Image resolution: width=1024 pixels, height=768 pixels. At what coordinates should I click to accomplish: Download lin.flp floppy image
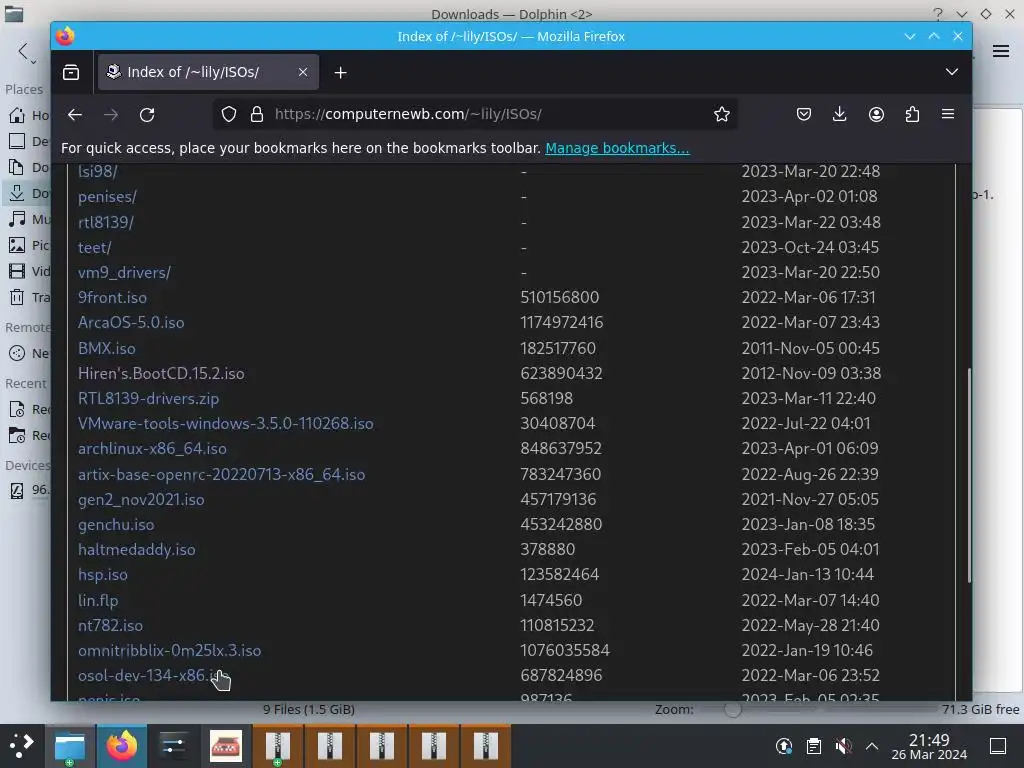point(98,600)
